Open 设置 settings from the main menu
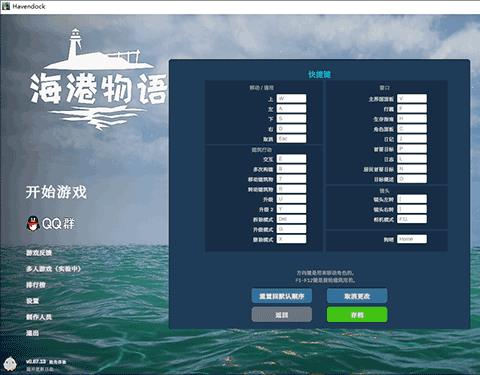The width and height of the screenshot is (480, 375). 32,301
